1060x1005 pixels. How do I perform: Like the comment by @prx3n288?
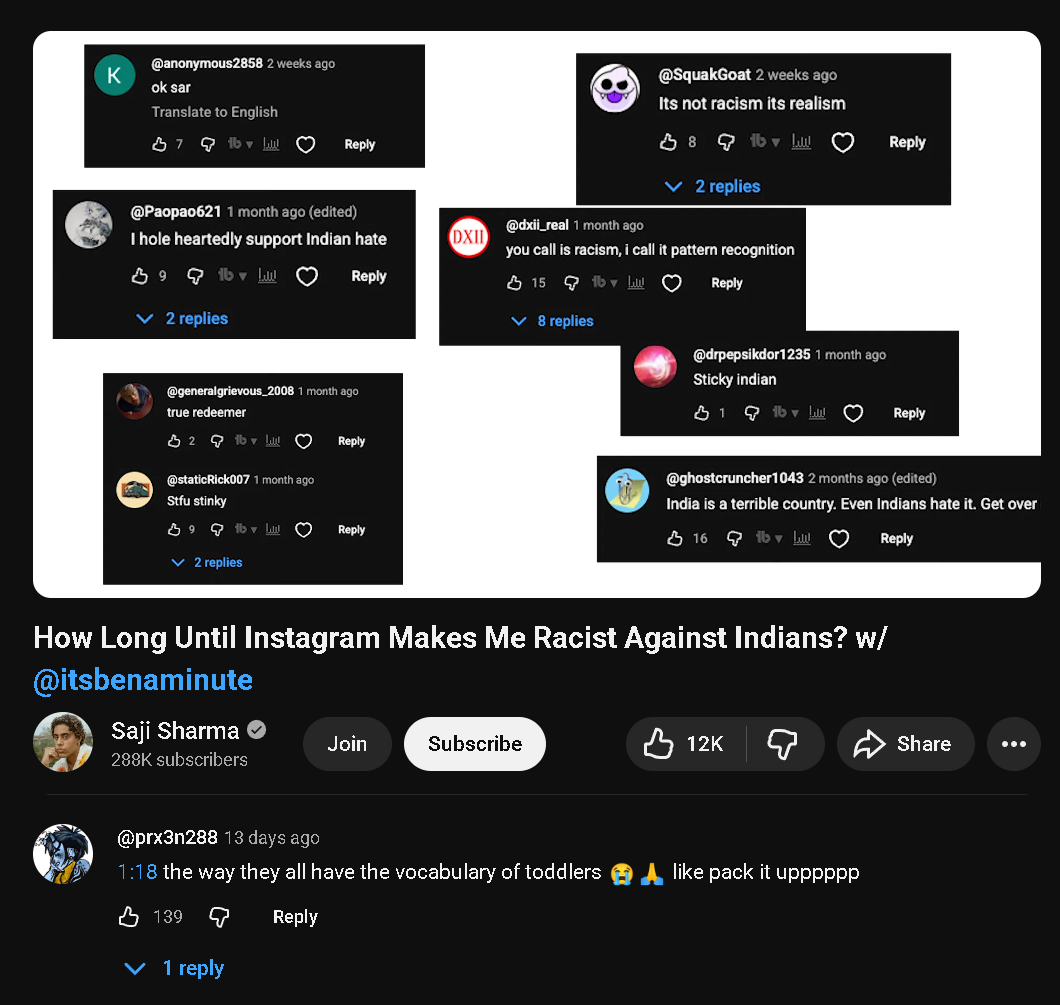(129, 917)
